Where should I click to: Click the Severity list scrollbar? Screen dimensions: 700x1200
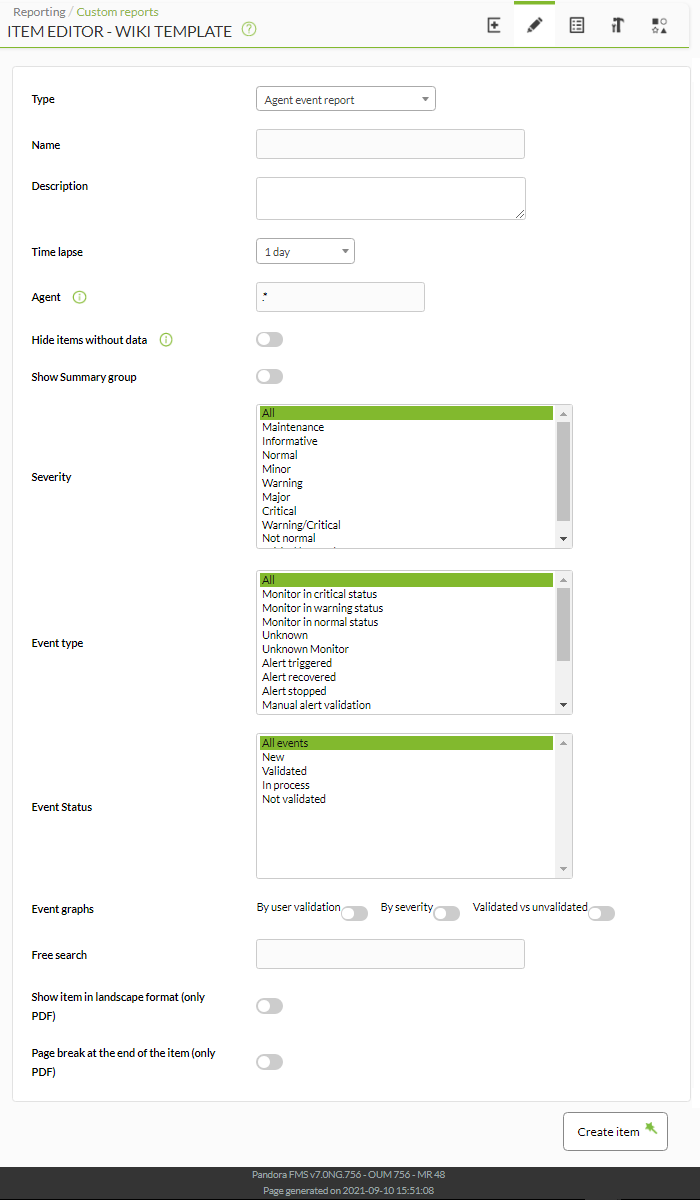coord(564,476)
